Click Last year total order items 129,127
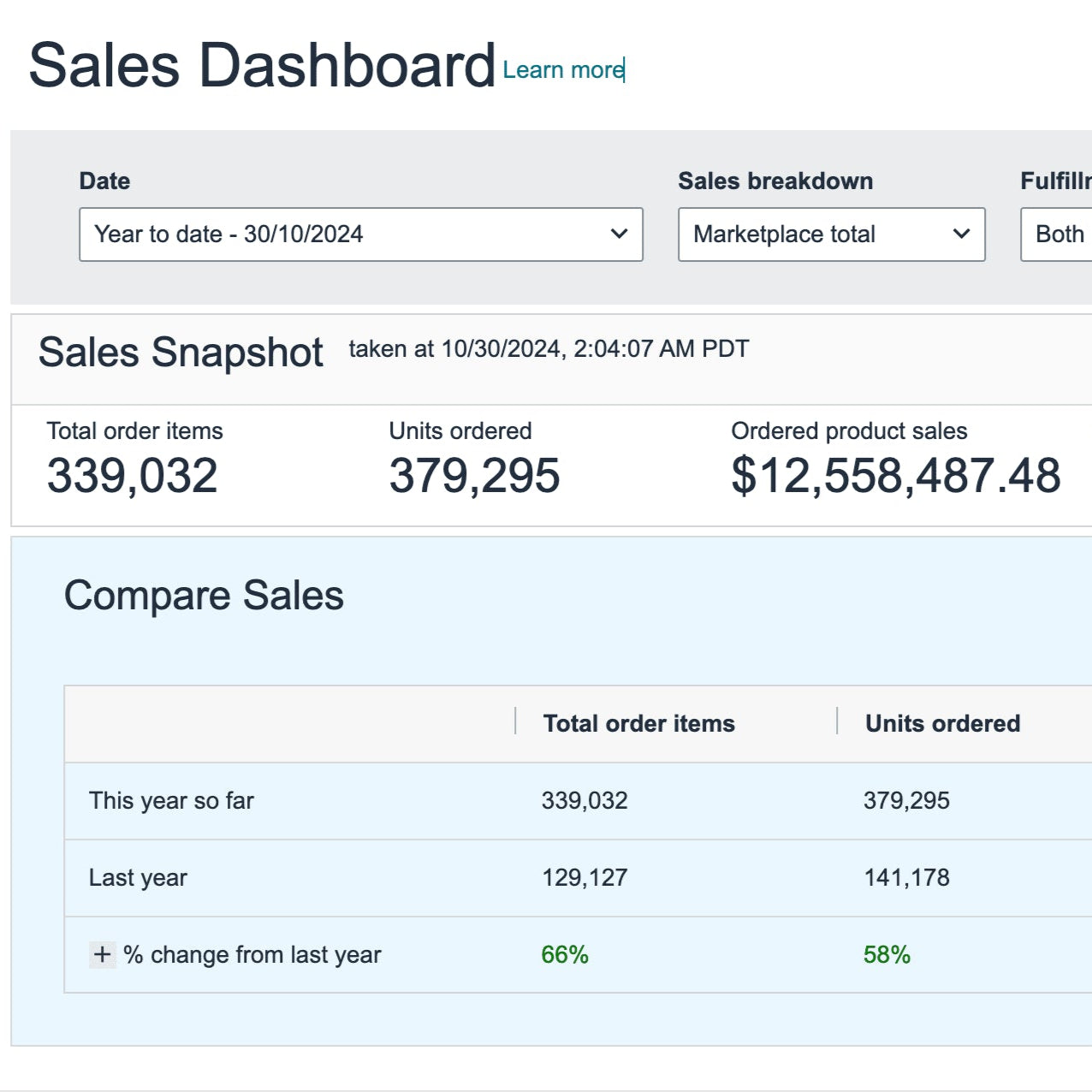Image resolution: width=1092 pixels, height=1092 pixels. (585, 878)
